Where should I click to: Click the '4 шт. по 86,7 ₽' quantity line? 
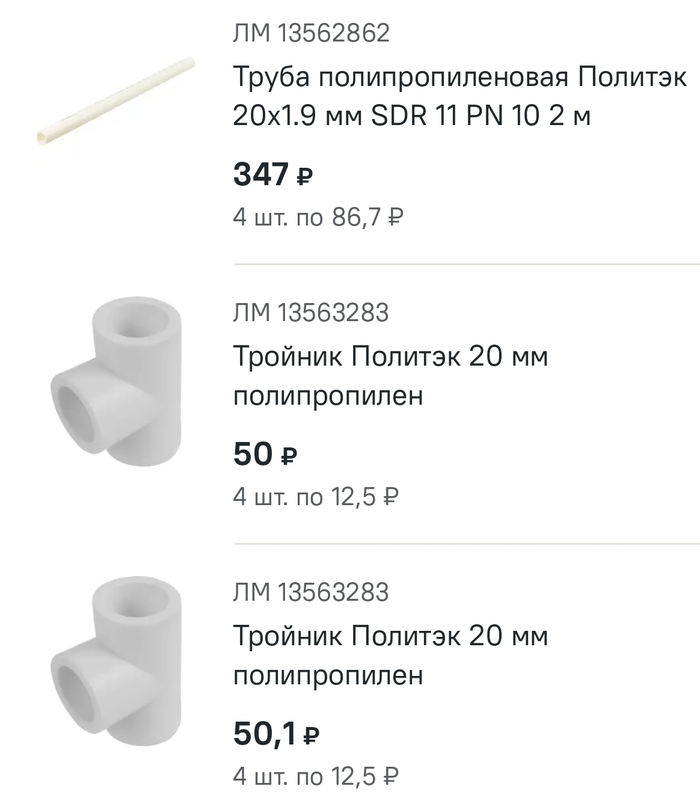318,217
